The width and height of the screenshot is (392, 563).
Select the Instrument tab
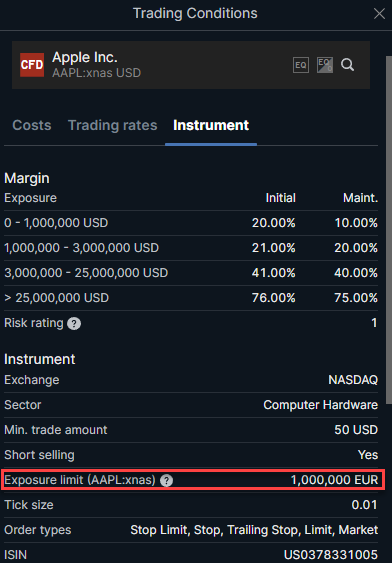coord(211,125)
